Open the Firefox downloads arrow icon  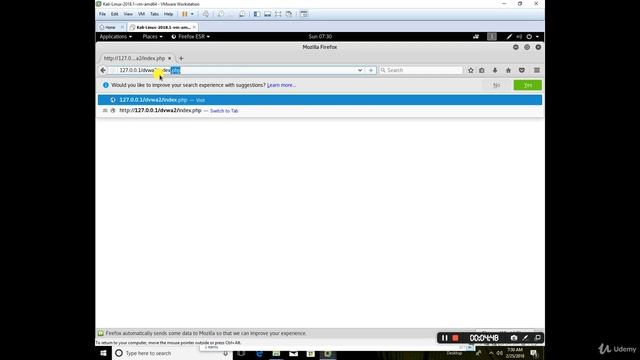495,70
